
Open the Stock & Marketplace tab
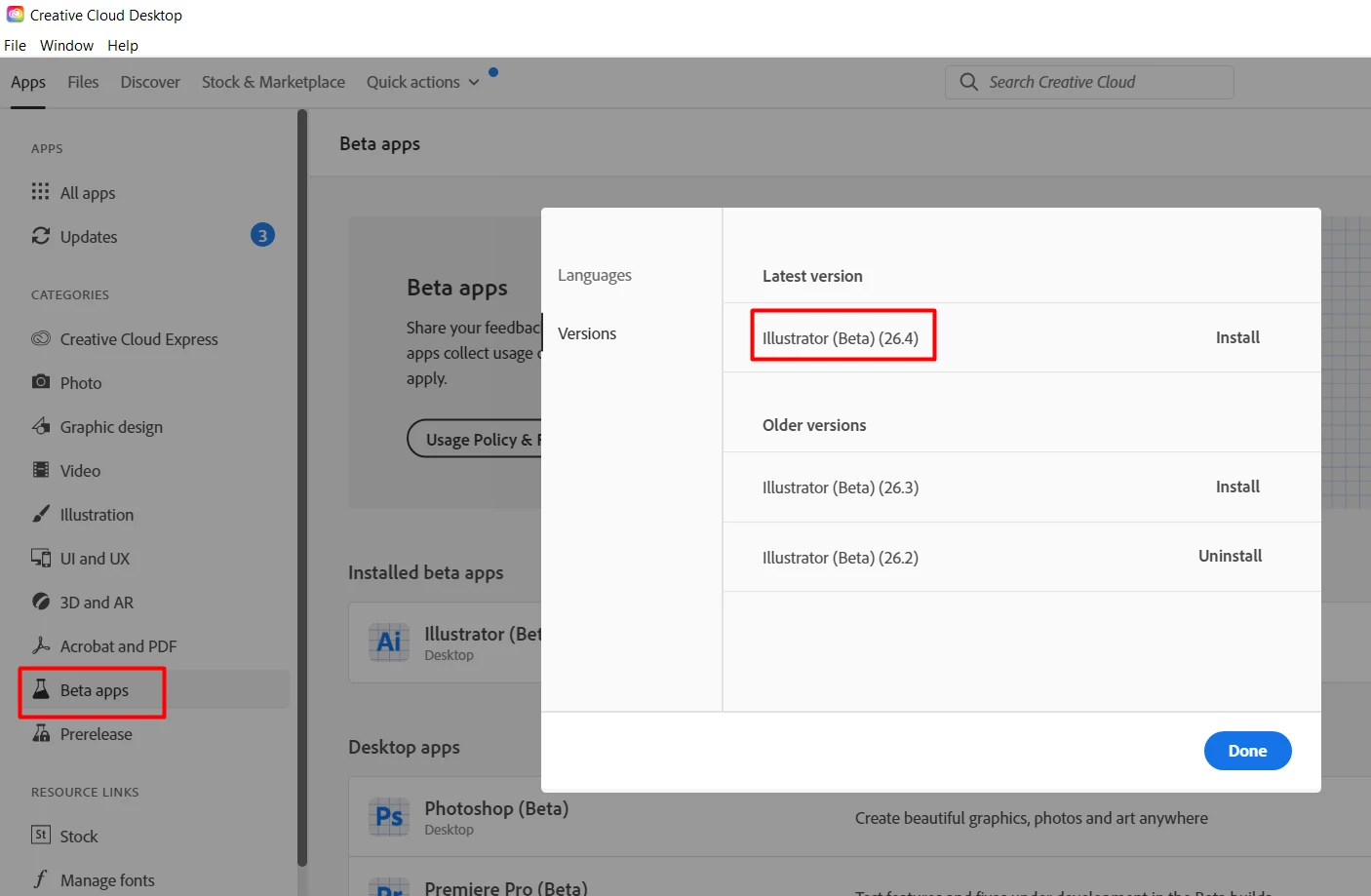click(x=273, y=82)
